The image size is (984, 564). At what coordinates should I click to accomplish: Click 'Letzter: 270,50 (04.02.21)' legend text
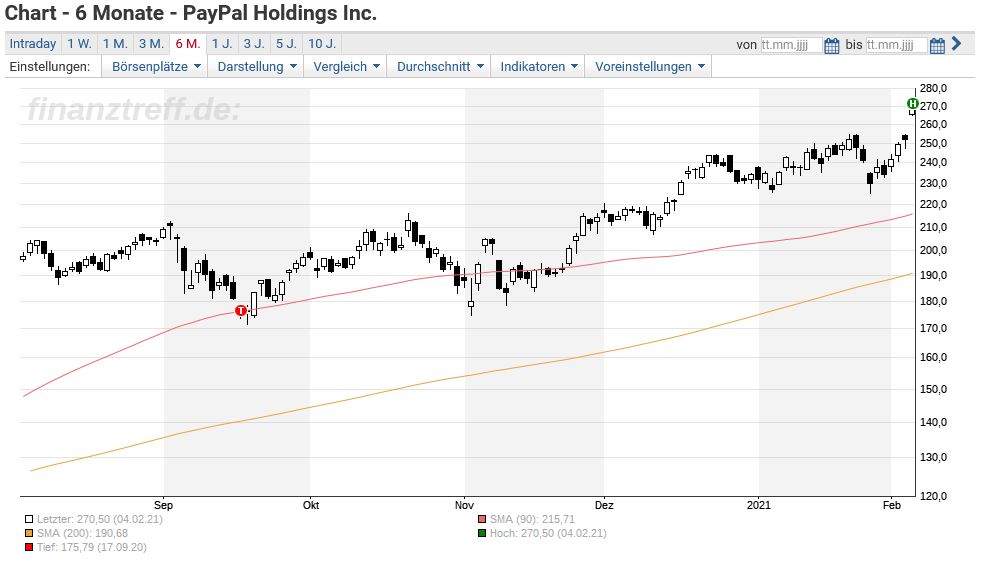[100, 519]
